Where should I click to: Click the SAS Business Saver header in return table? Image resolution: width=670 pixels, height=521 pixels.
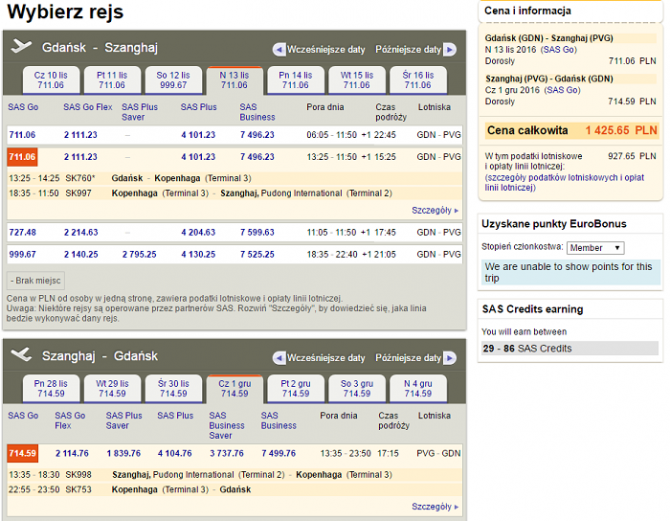click(x=226, y=426)
